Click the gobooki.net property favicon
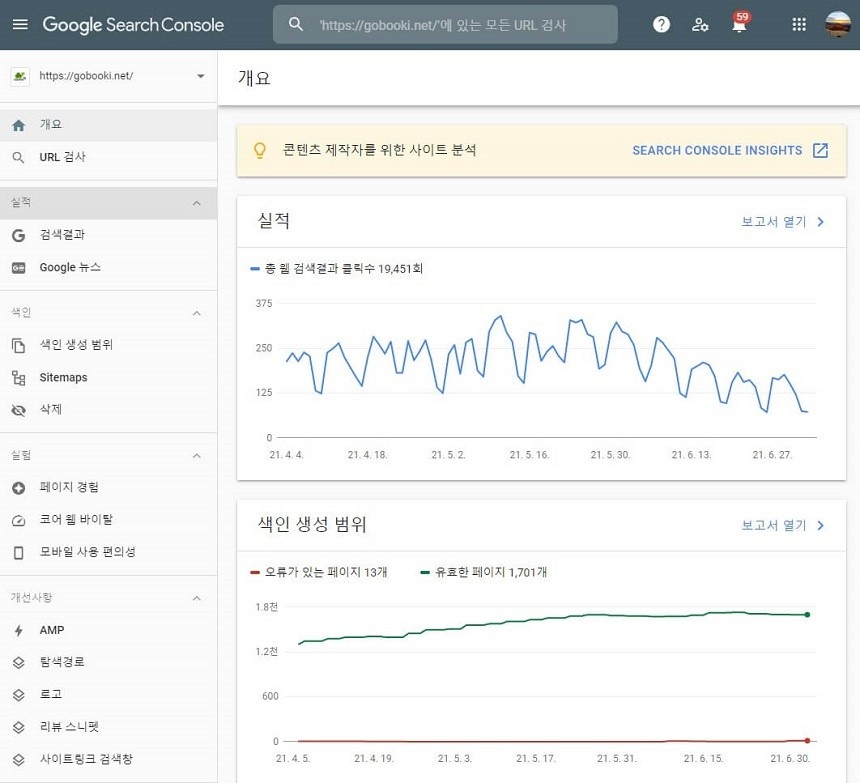Screen dimensions: 860x783 click(x=20, y=76)
